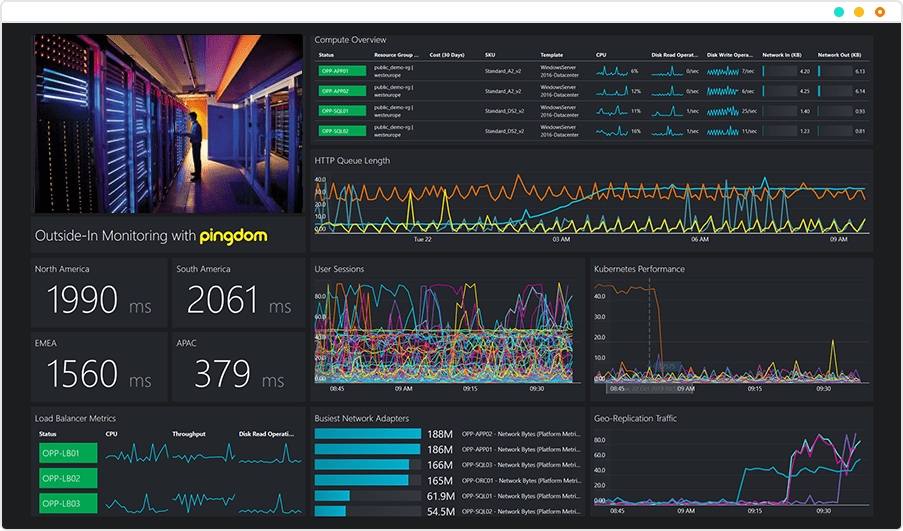
Task: Click the teal dot in window corner
Action: 838,12
